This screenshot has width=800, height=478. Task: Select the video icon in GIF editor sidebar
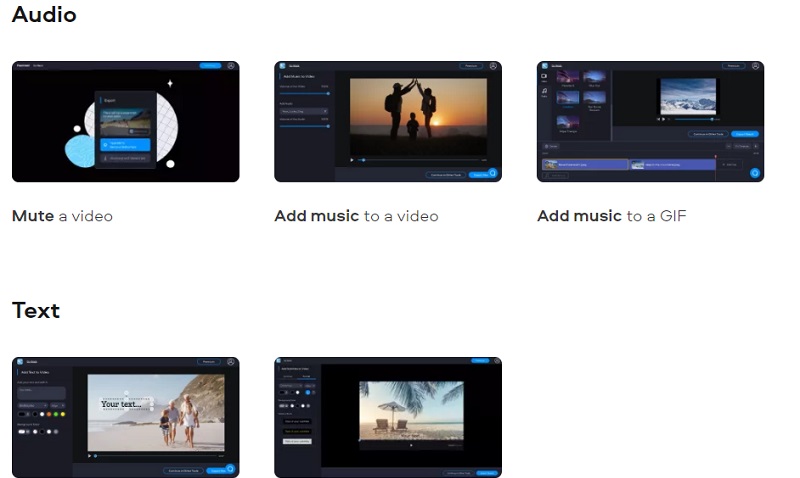point(544,76)
